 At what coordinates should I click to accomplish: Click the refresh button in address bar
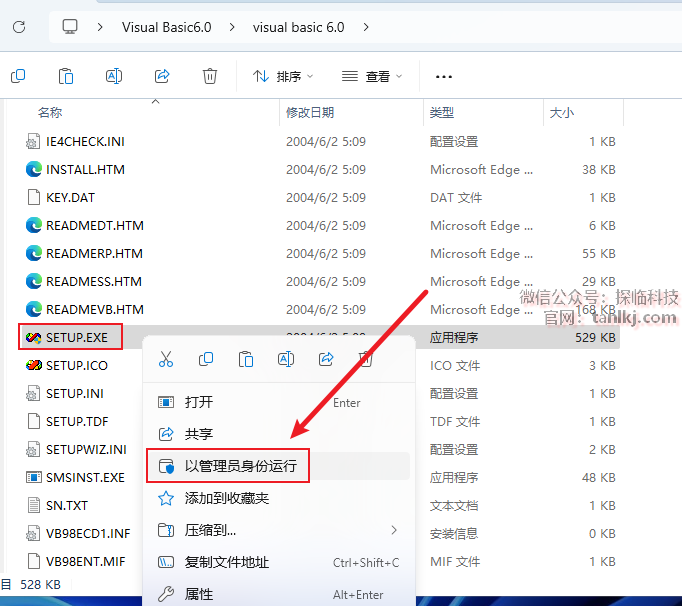19,27
